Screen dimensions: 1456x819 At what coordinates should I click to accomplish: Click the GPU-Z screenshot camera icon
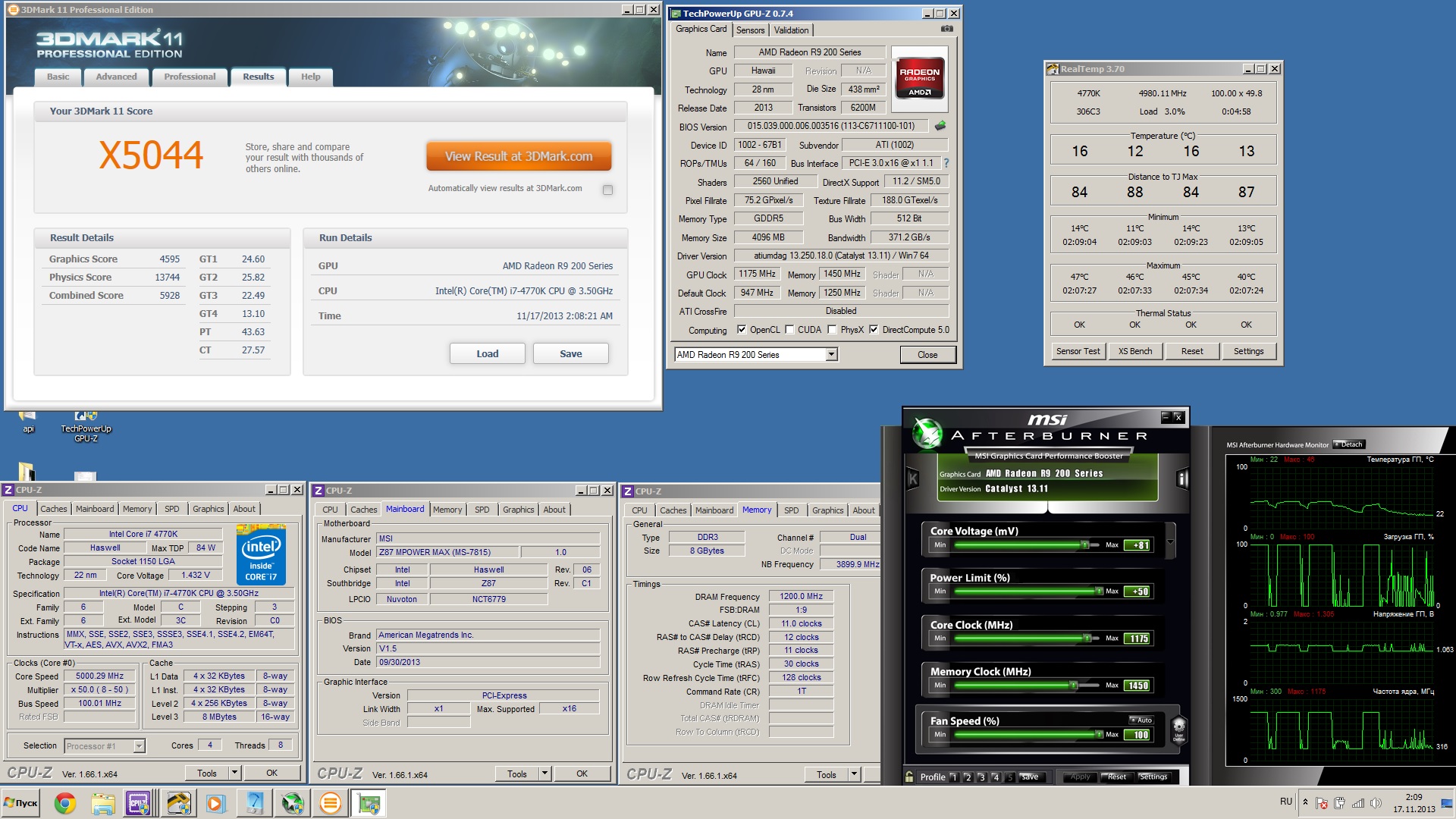pos(946,29)
